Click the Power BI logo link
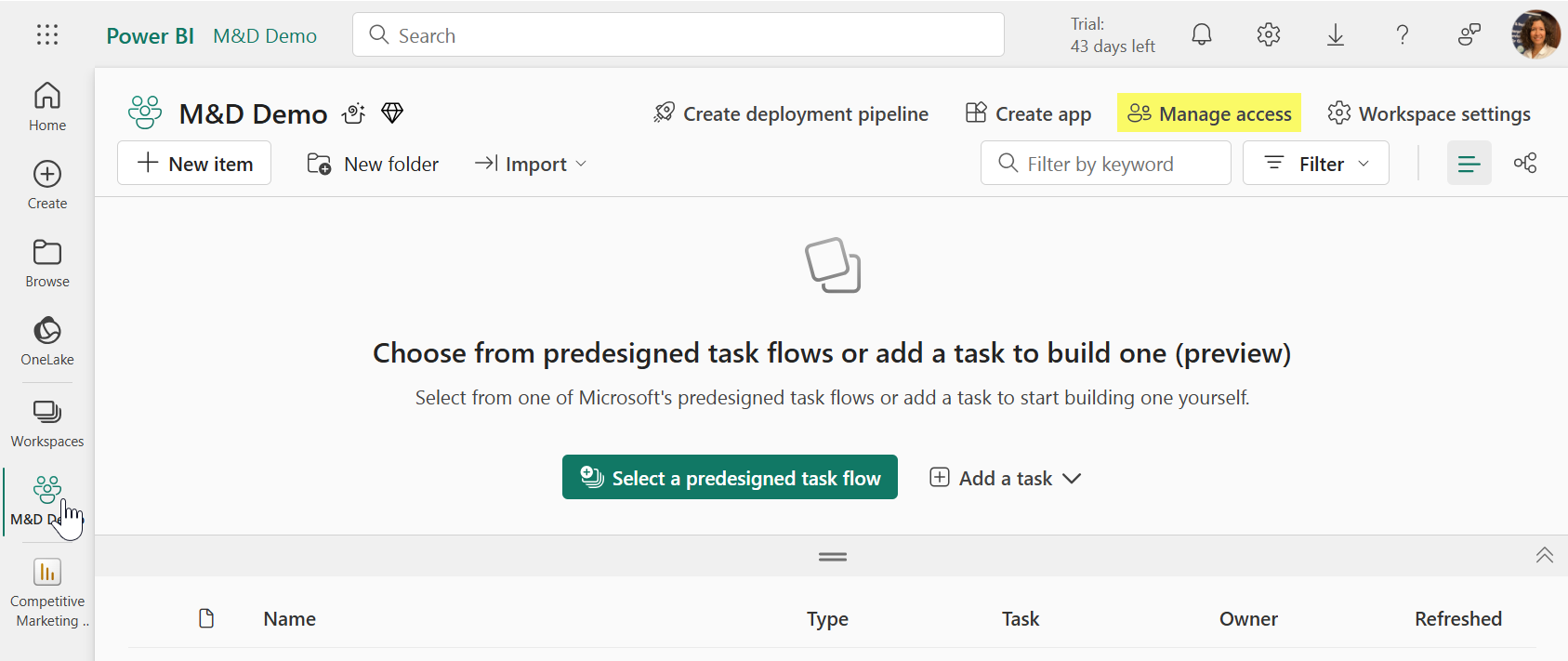The height and width of the screenshot is (661, 1568). click(150, 35)
